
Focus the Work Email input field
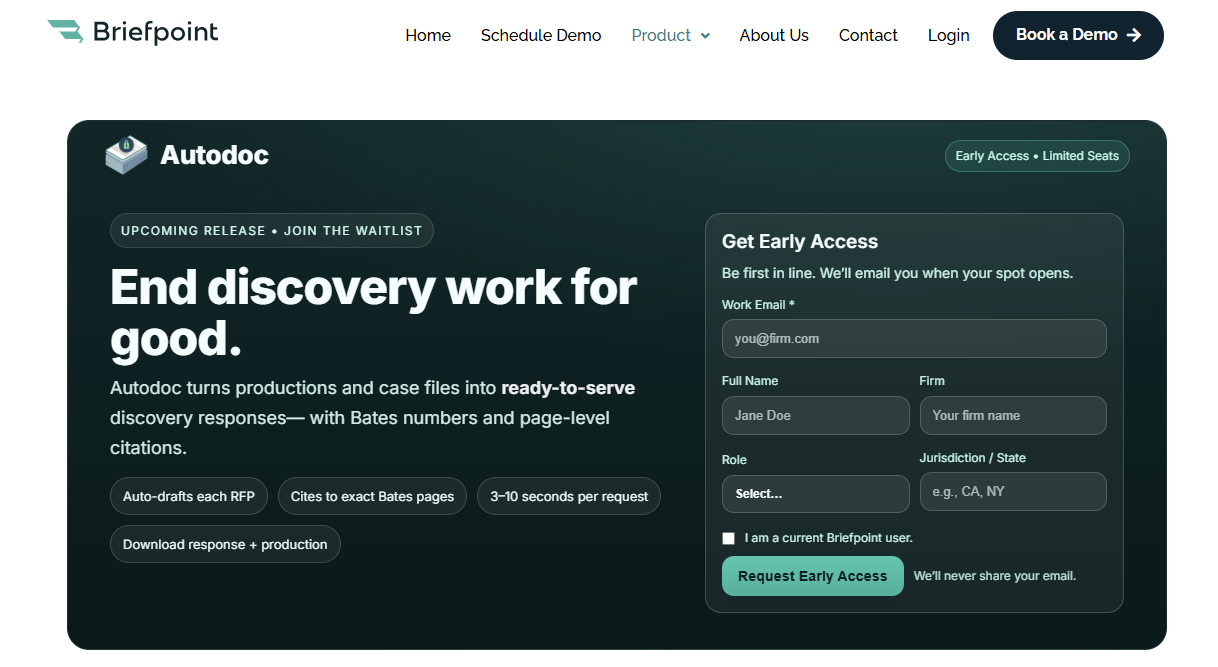point(913,339)
